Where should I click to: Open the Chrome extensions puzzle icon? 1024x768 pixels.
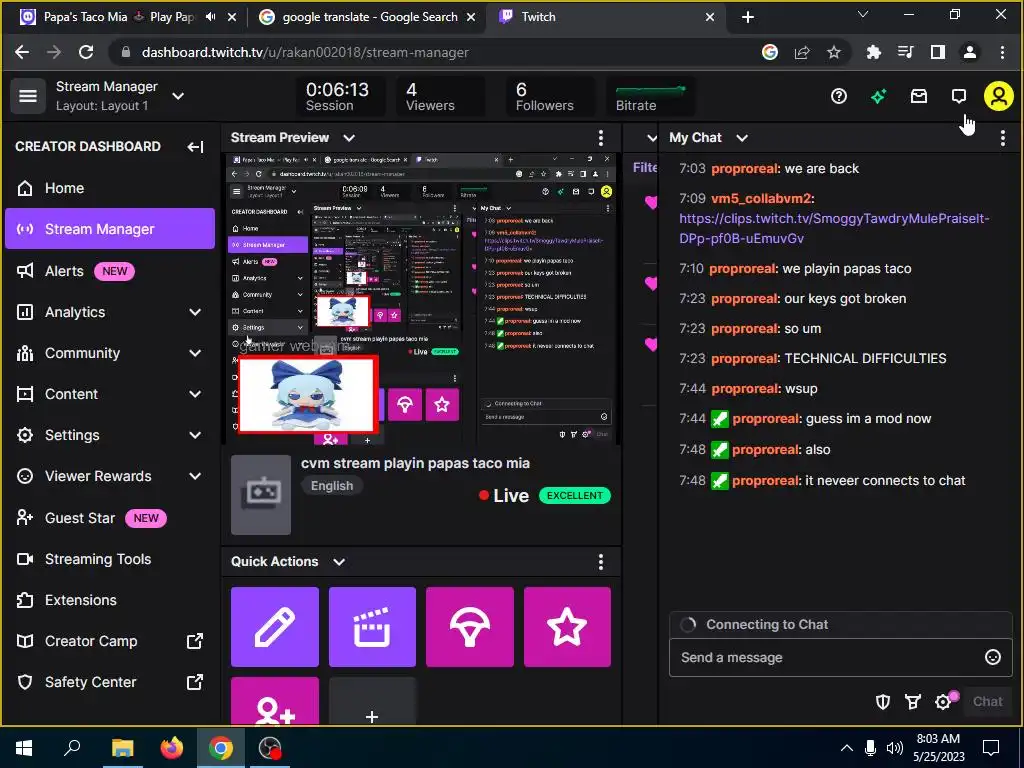click(x=873, y=52)
